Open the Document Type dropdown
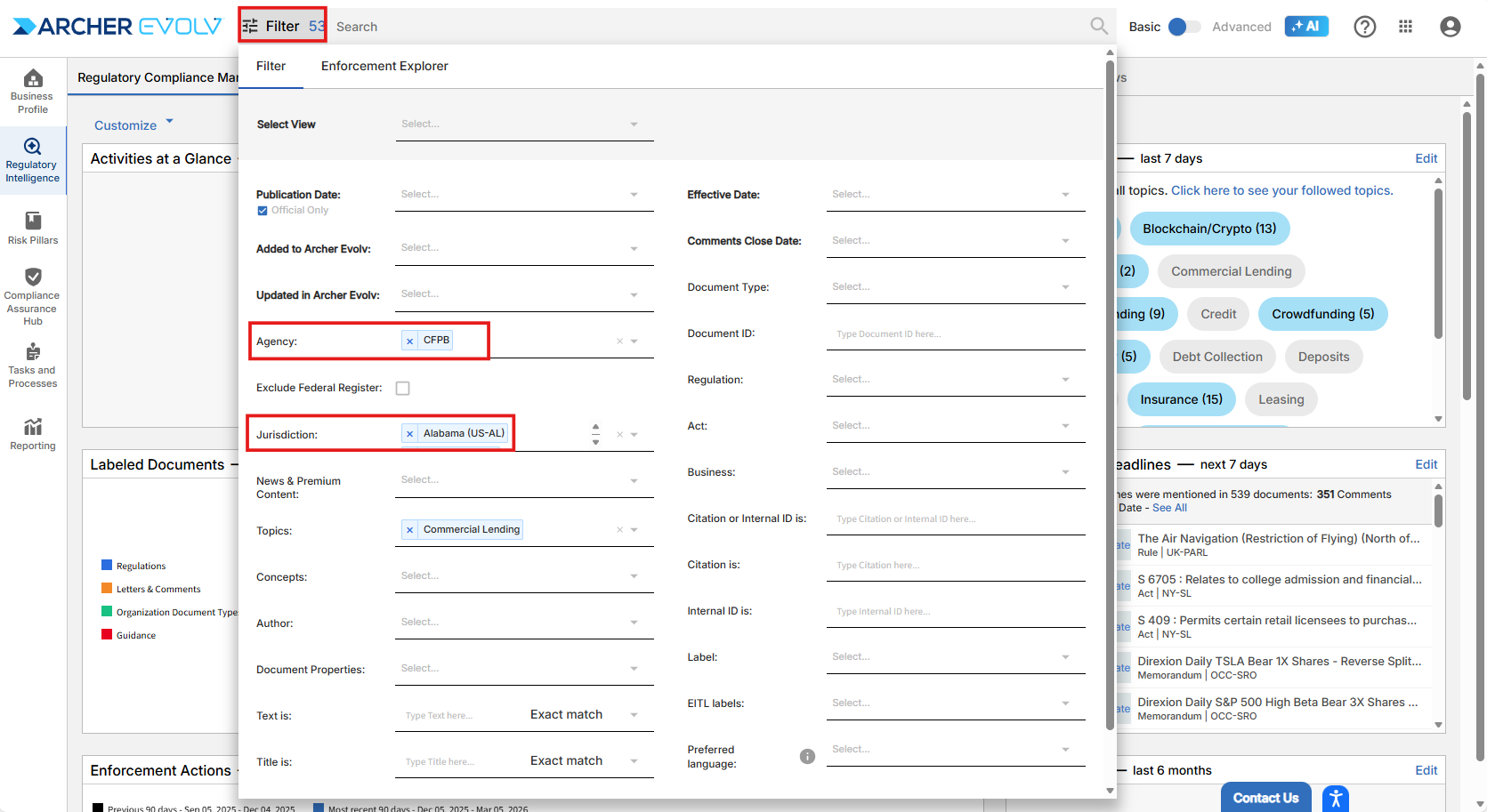This screenshot has height=812, width=1487. click(x=955, y=287)
